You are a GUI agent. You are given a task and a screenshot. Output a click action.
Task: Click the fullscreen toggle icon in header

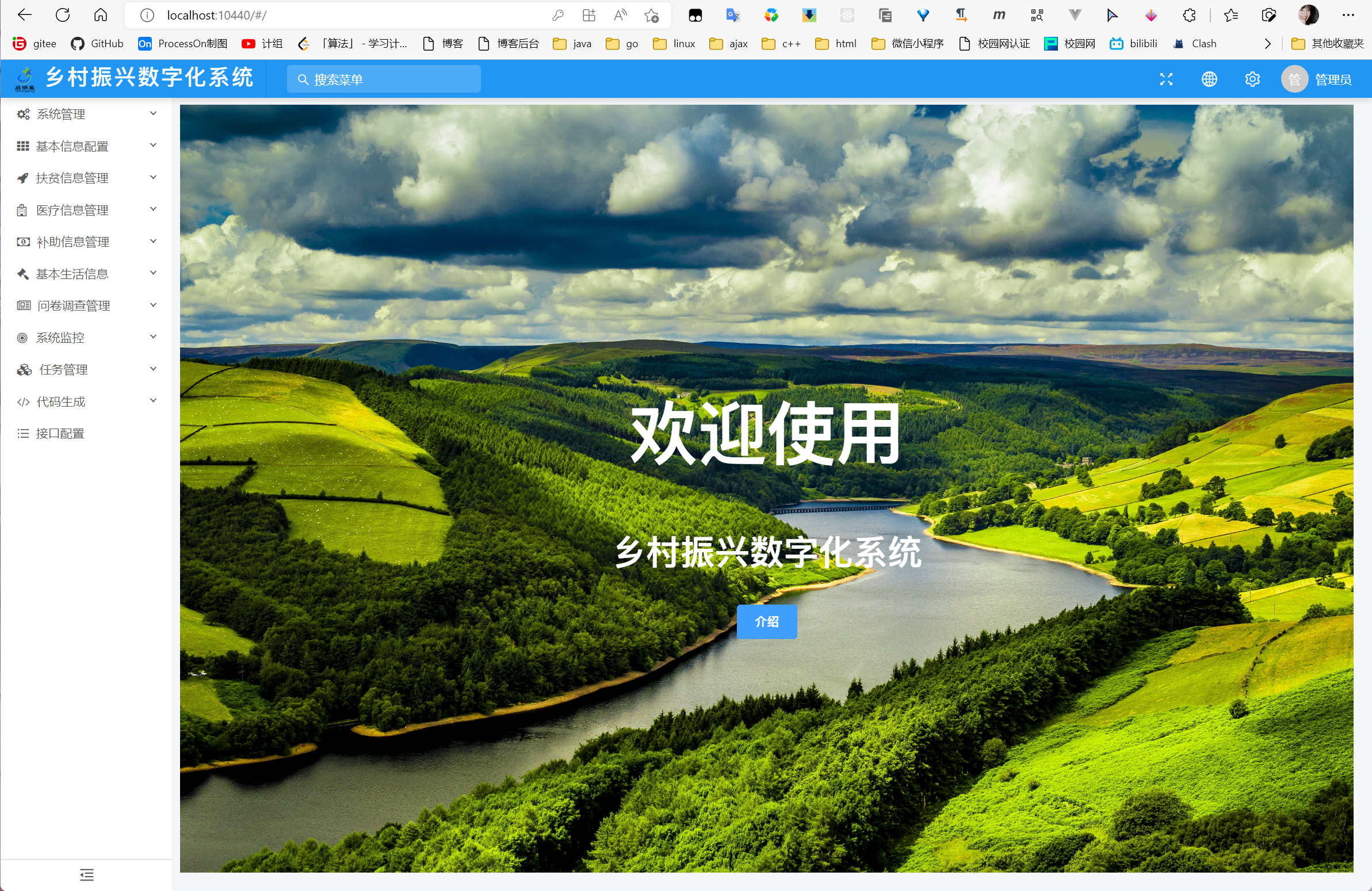1166,79
